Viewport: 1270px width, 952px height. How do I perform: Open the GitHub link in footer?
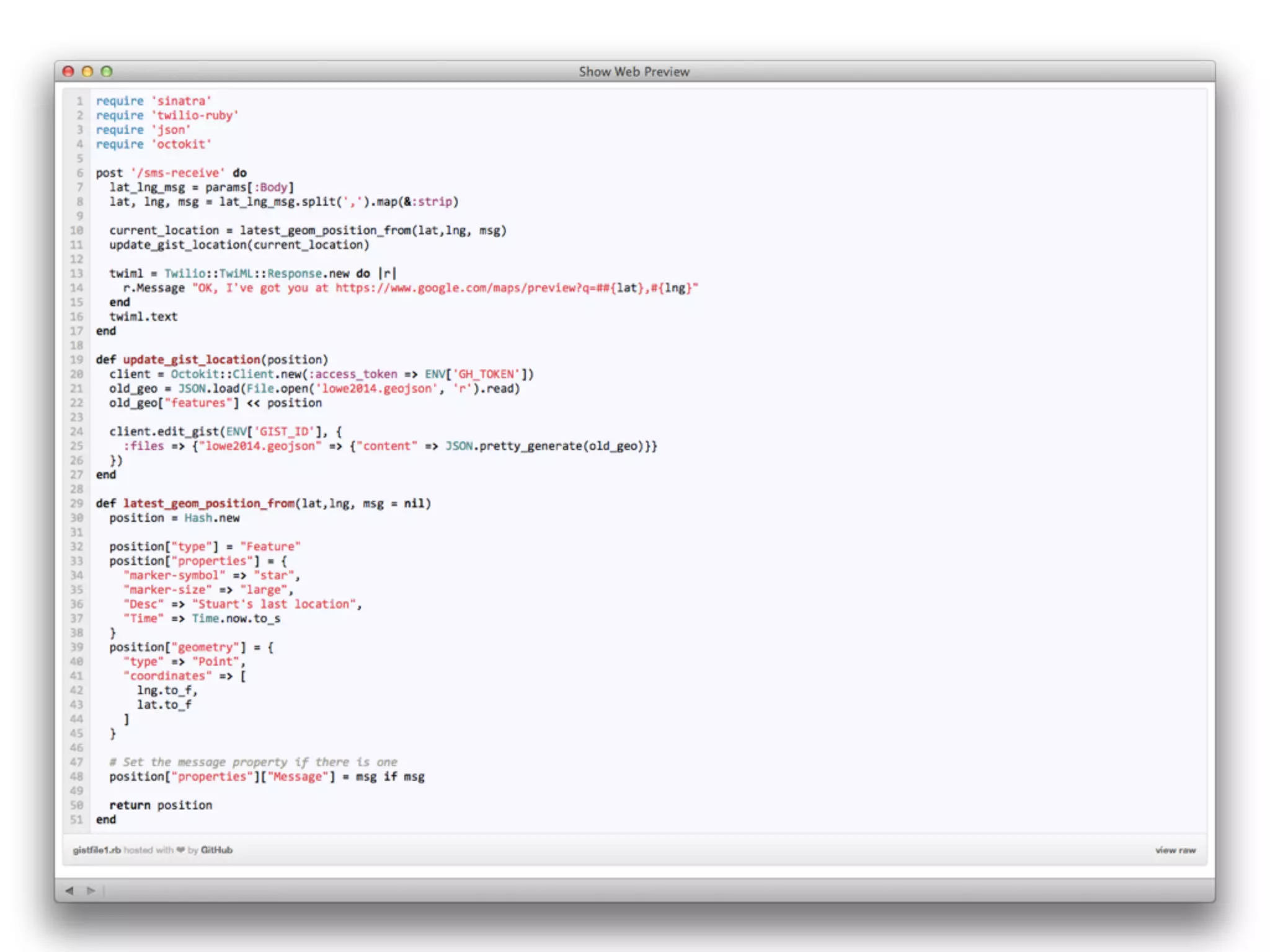216,850
